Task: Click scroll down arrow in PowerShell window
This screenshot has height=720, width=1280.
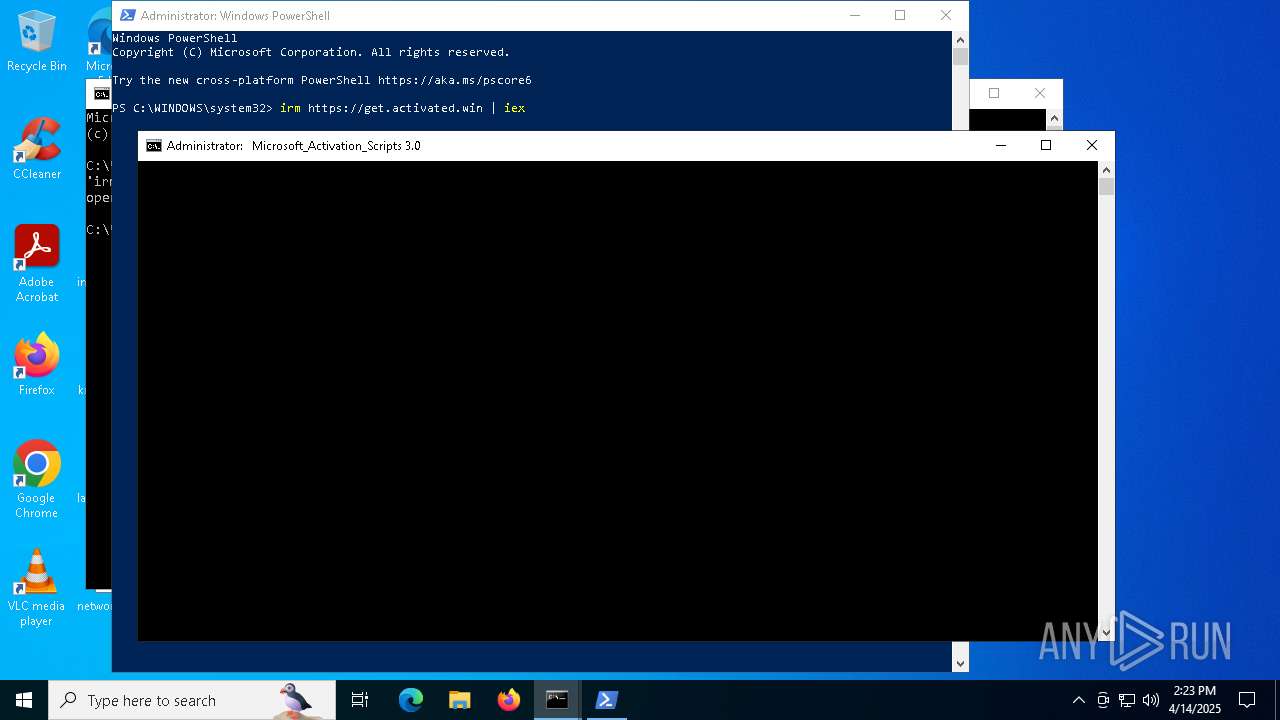Action: (960, 663)
